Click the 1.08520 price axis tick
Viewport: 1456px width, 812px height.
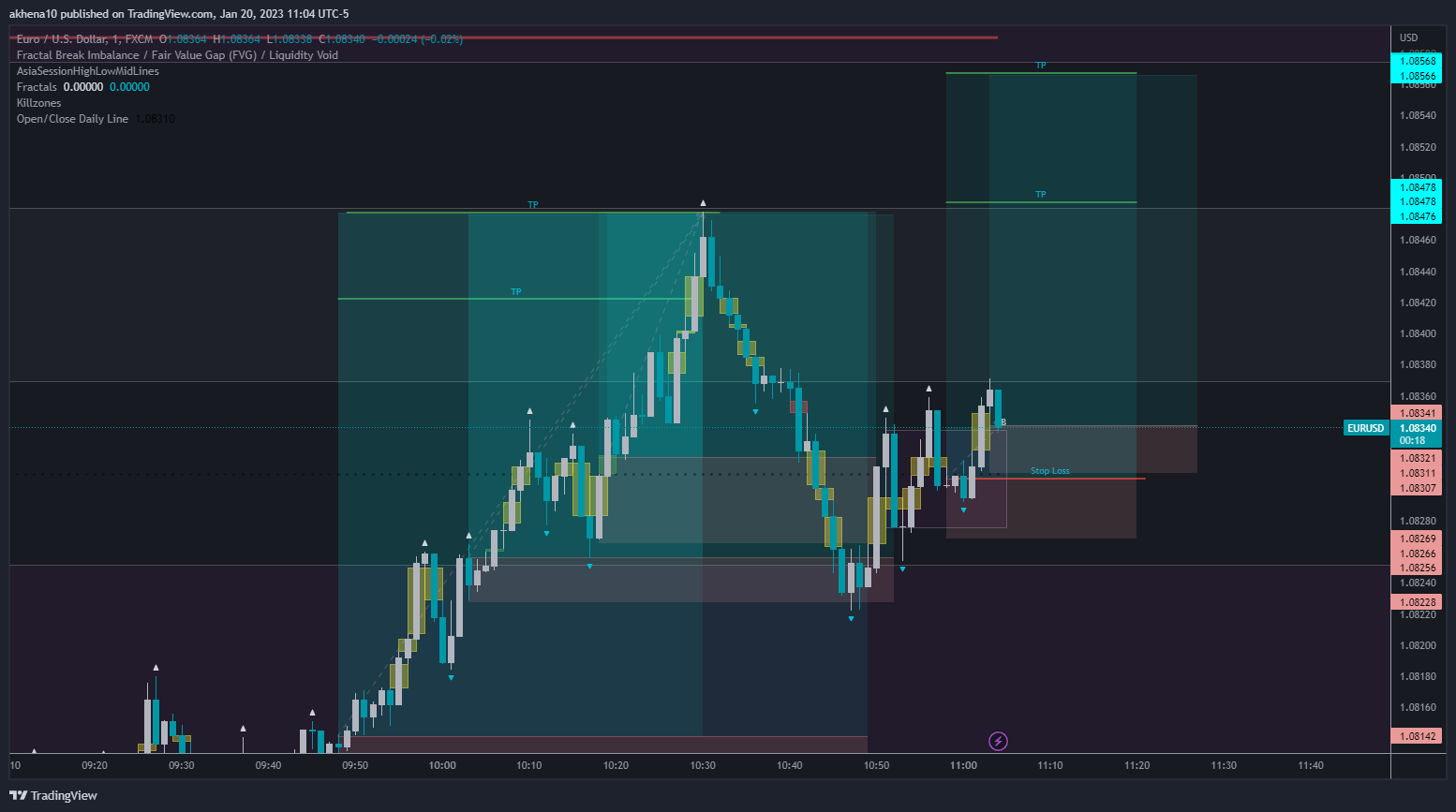tap(1418, 147)
